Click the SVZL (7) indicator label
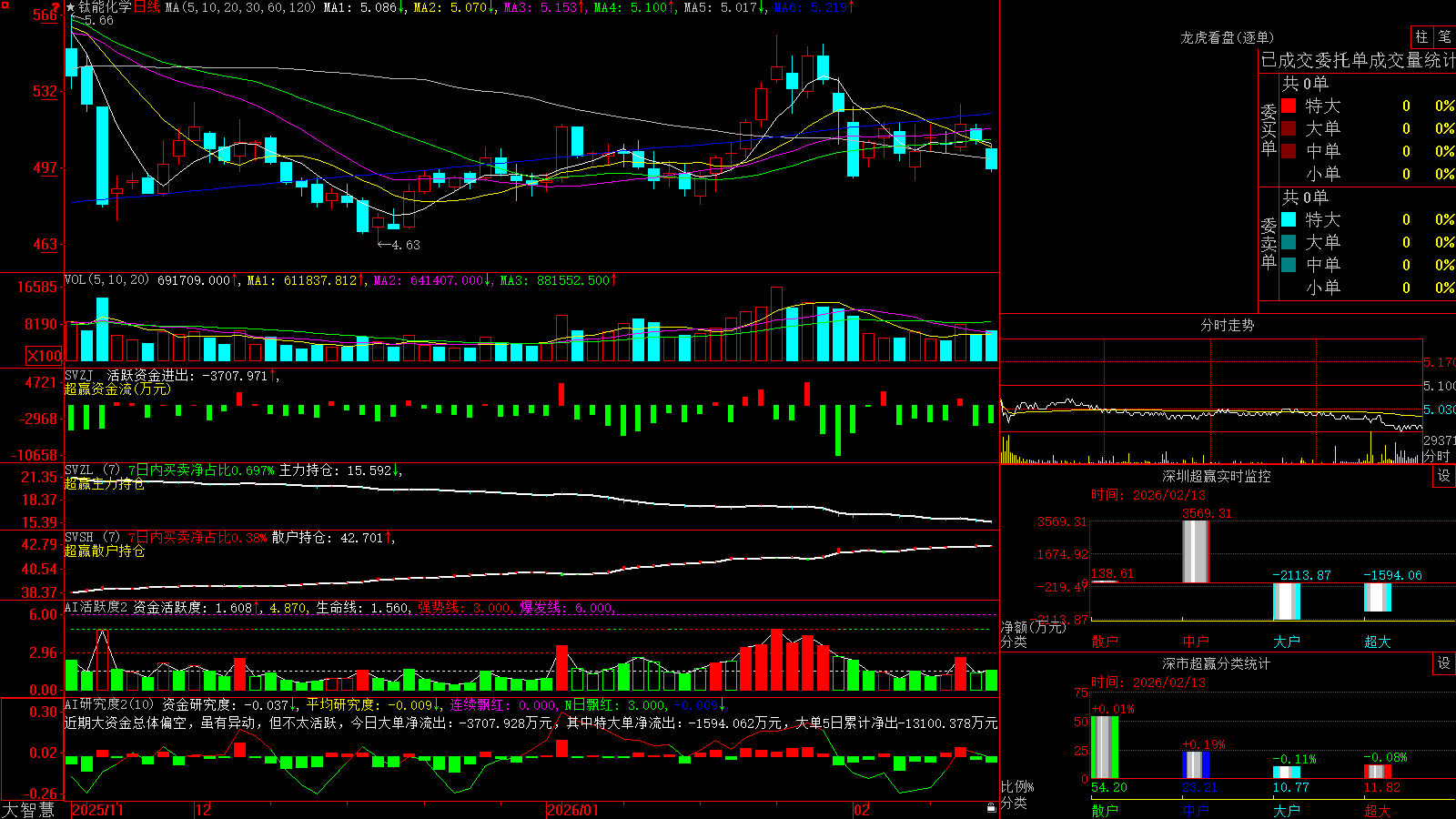 (92, 470)
